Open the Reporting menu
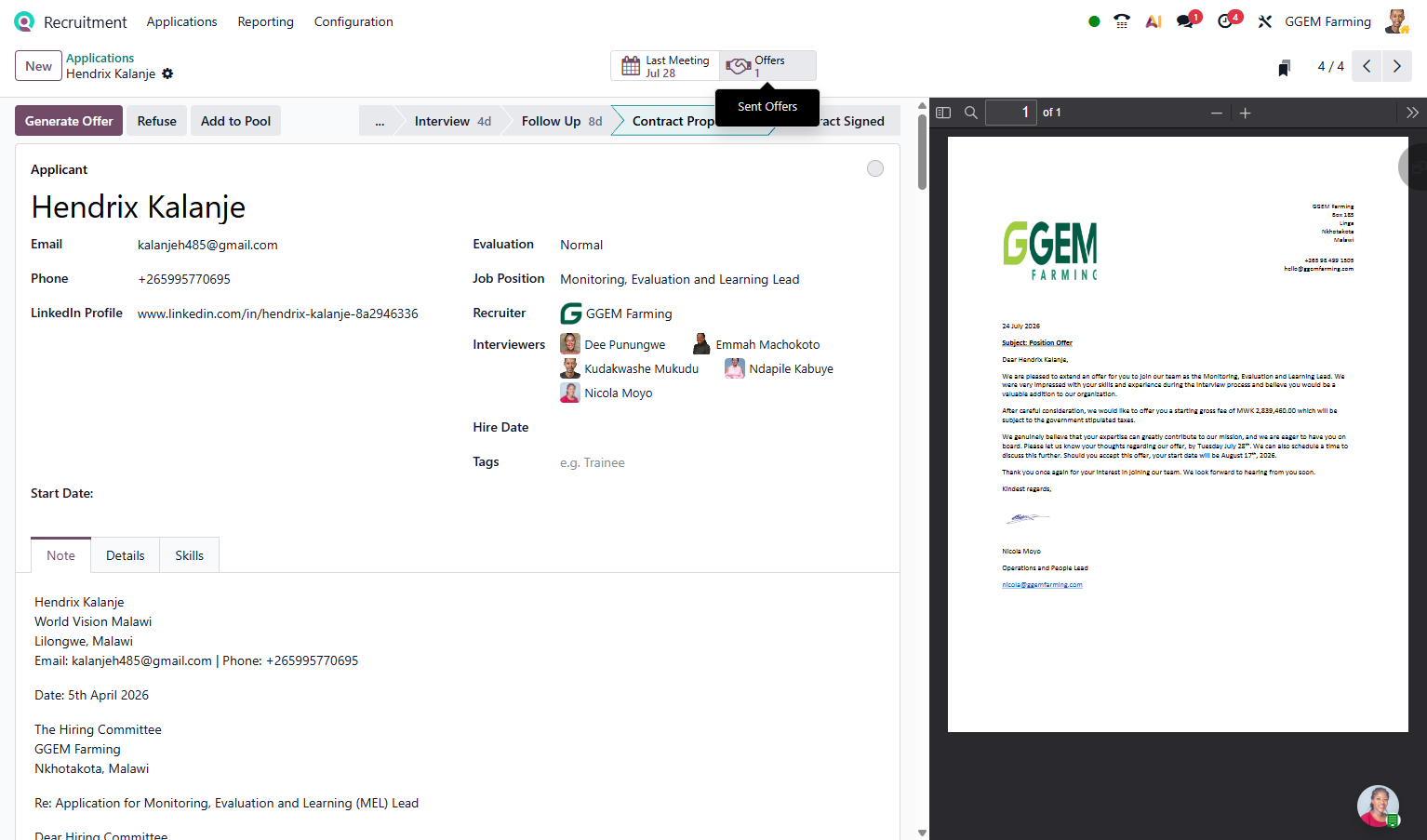The height and width of the screenshot is (840, 1427). pyautogui.click(x=265, y=21)
